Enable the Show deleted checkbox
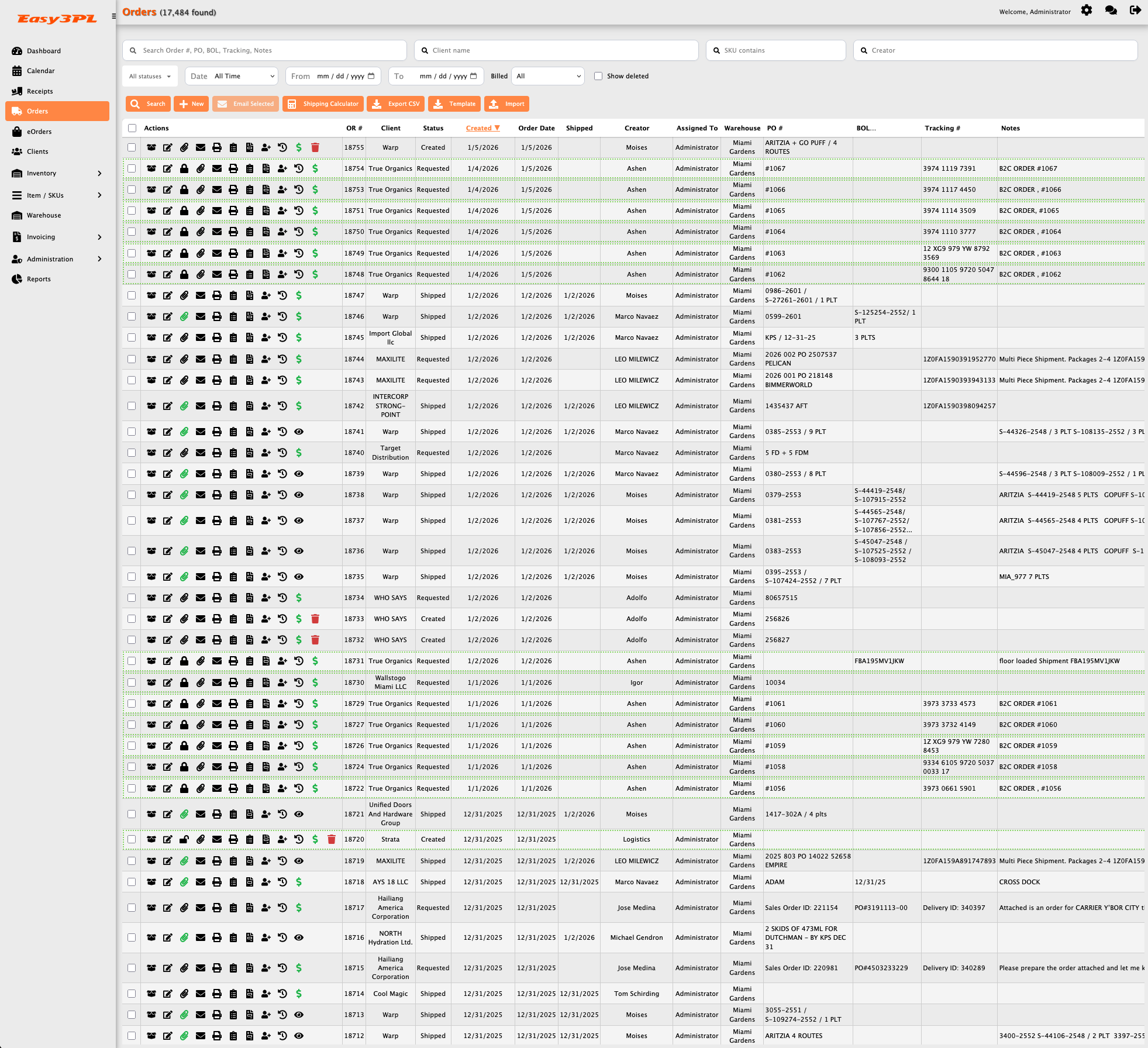1148x1048 pixels. [598, 76]
